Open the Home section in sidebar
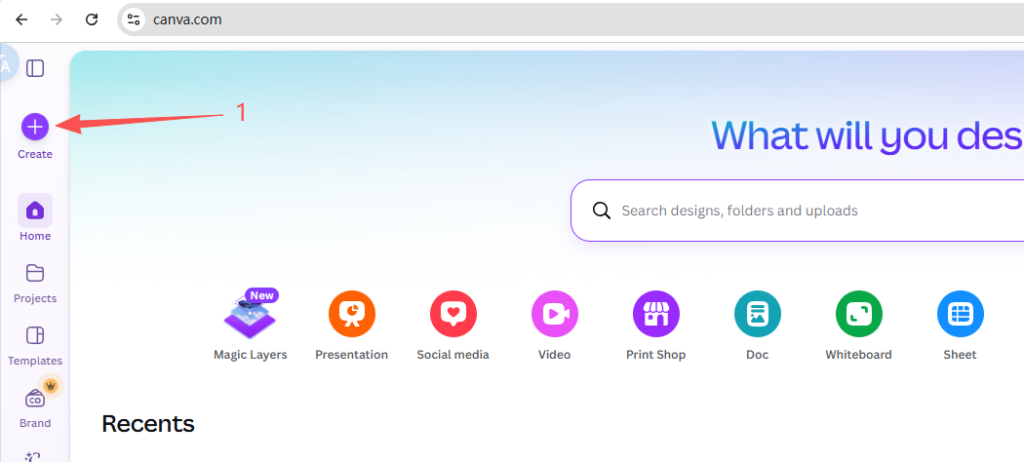Image resolution: width=1024 pixels, height=462 pixels. 35,218
